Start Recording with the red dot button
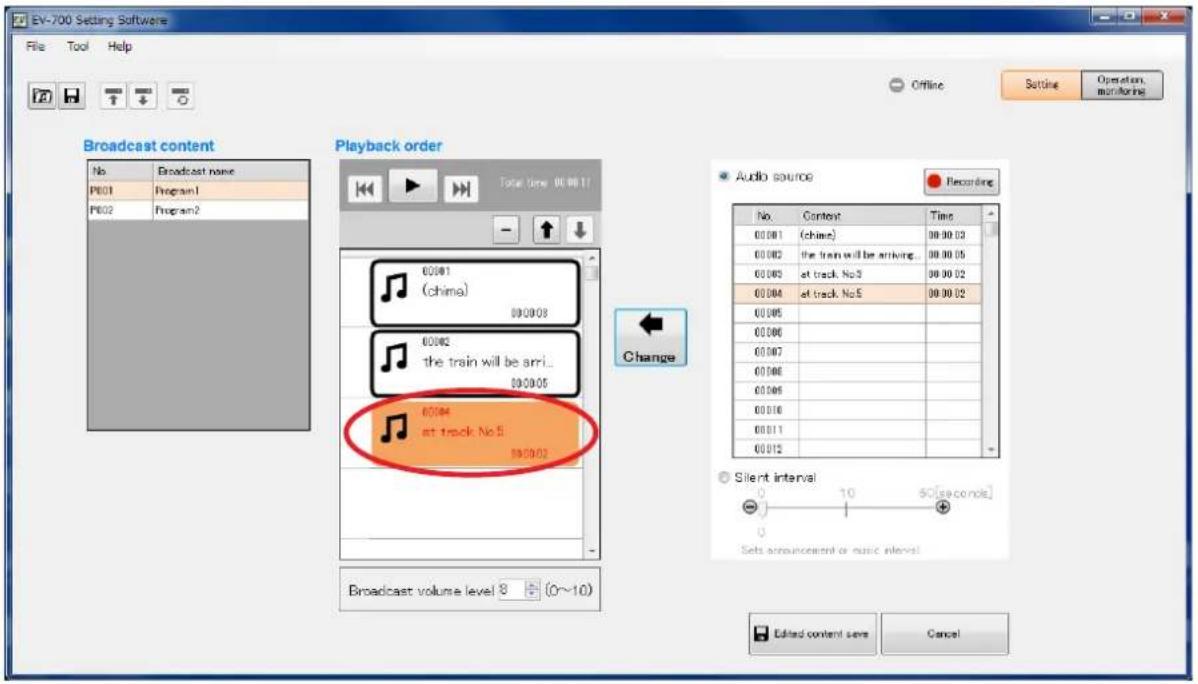This screenshot has width=1198, height=684. click(961, 182)
